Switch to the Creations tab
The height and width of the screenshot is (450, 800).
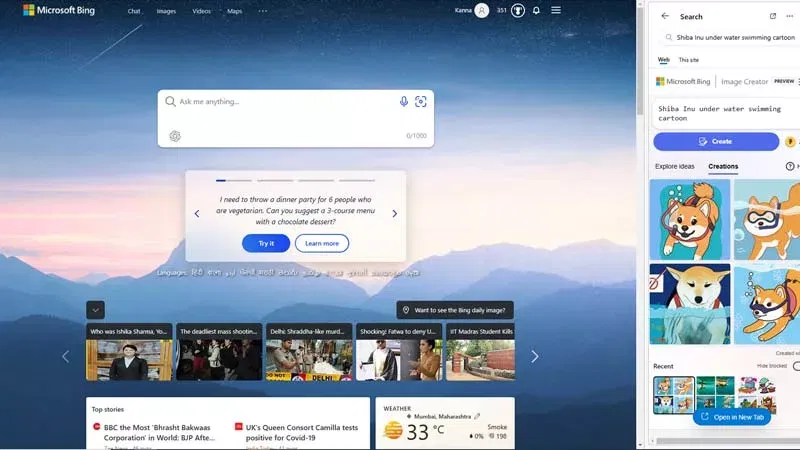click(723, 166)
